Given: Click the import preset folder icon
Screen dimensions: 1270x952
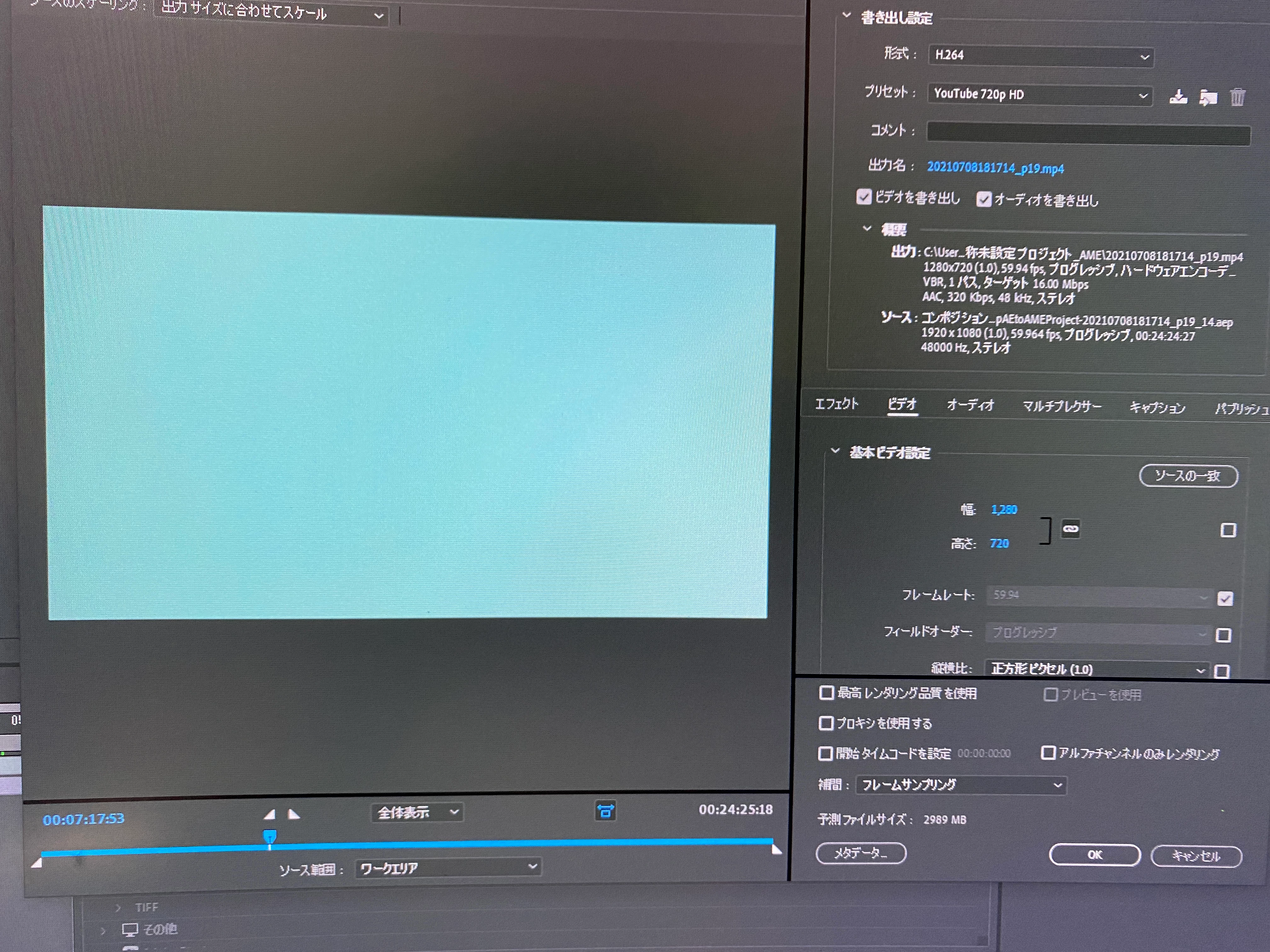Looking at the screenshot, I should [x=1208, y=98].
